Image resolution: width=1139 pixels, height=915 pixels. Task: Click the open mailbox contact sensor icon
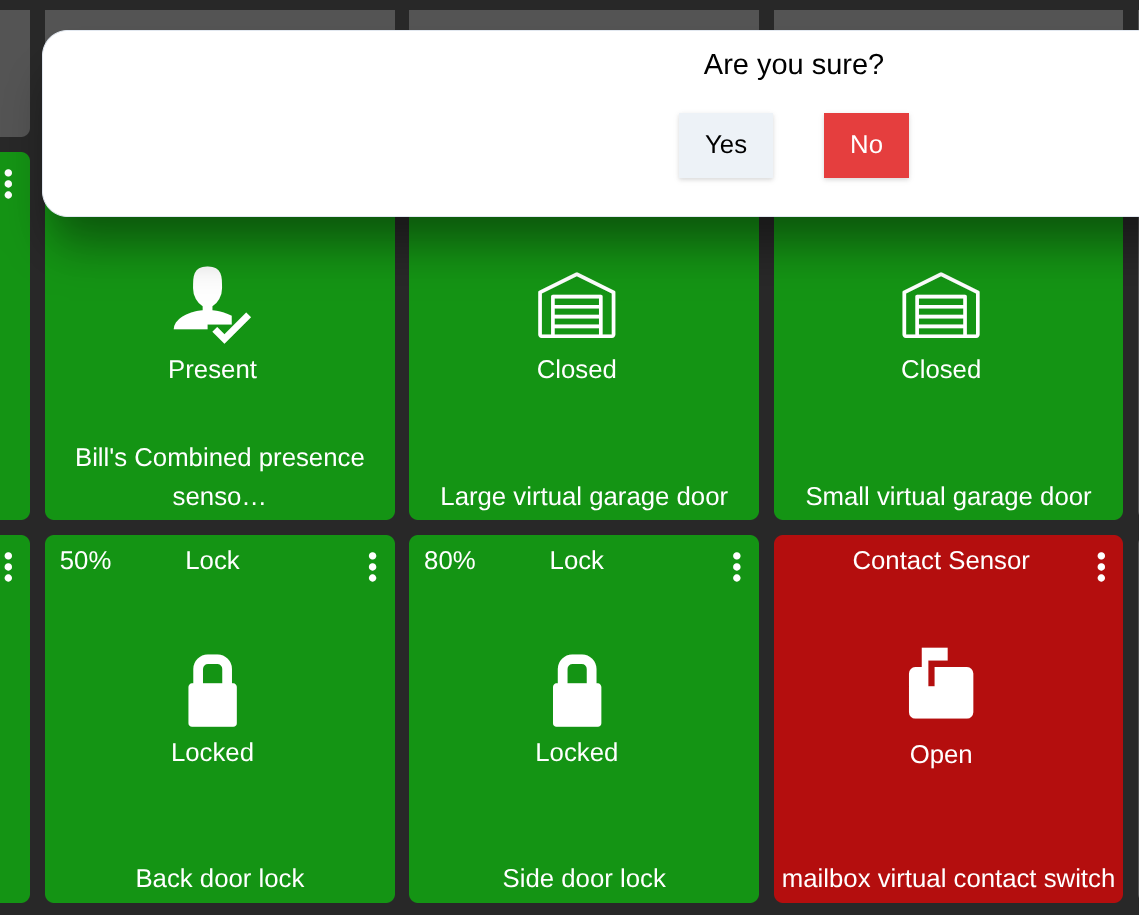pos(940,683)
